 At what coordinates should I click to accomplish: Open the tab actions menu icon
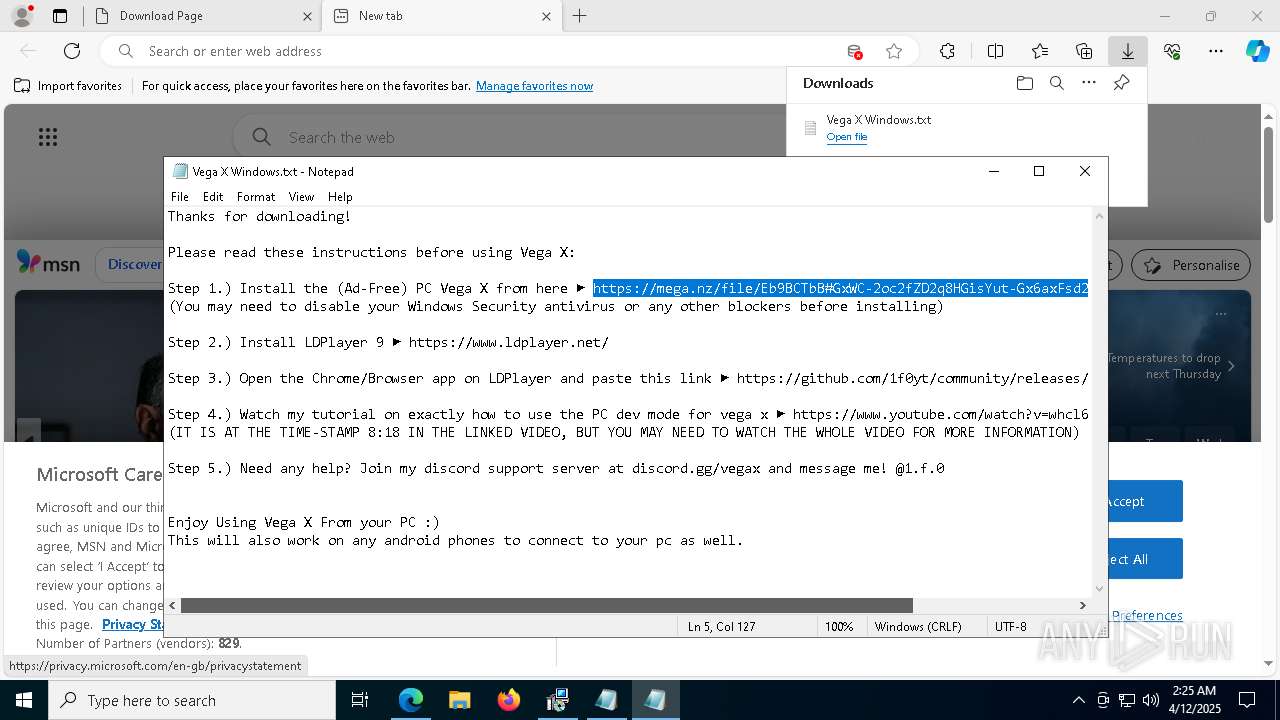60,16
